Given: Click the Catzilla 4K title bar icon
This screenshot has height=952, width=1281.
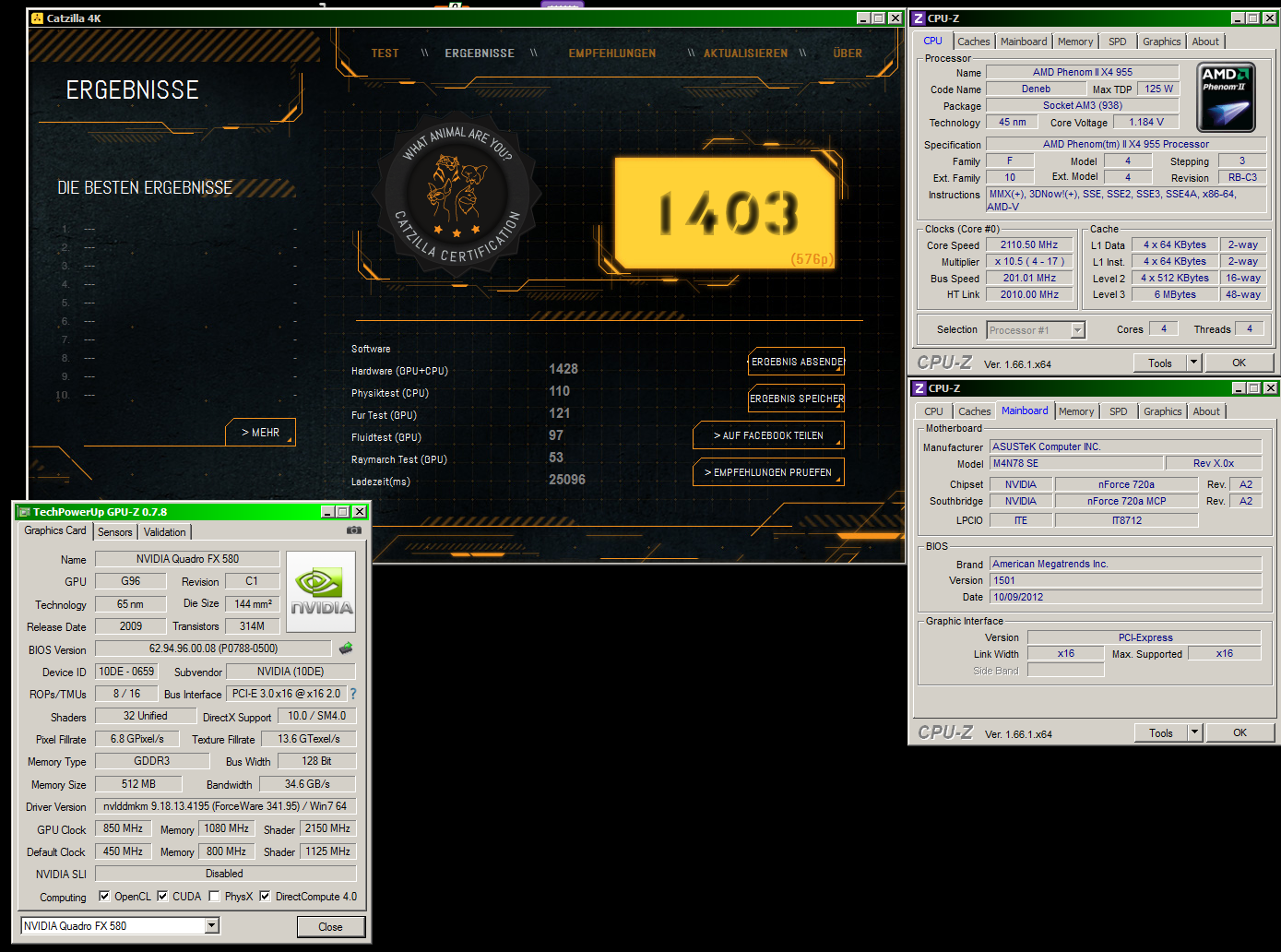Looking at the screenshot, I should tap(37, 18).
